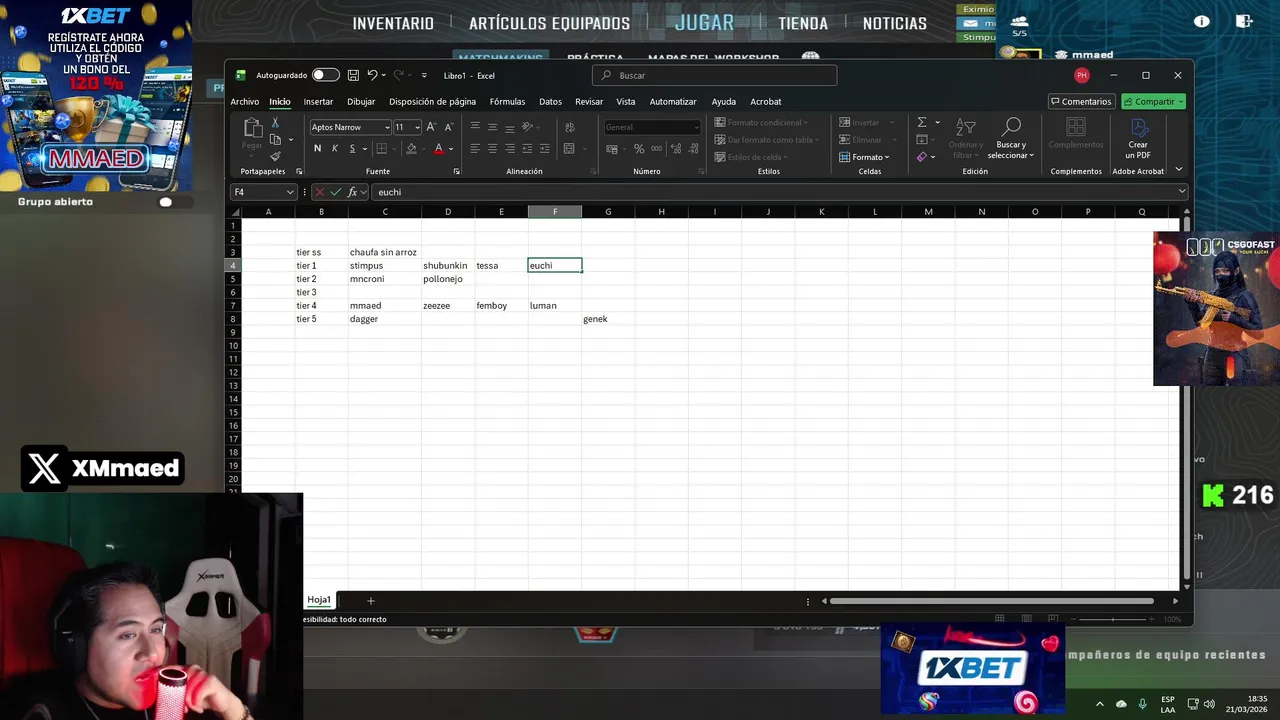The image size is (1280, 720).
Task: Click the AutoSum sigma icon
Action: pos(922,122)
